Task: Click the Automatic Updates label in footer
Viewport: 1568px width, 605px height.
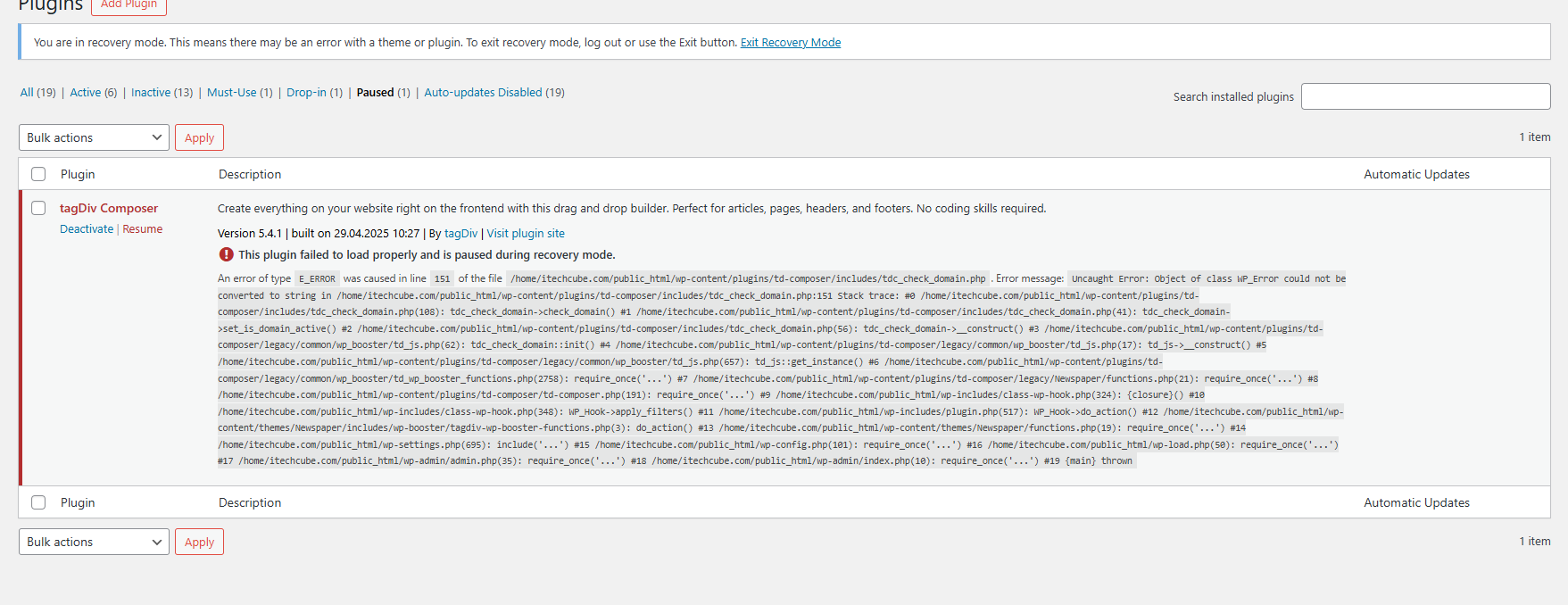Action: coord(1416,502)
